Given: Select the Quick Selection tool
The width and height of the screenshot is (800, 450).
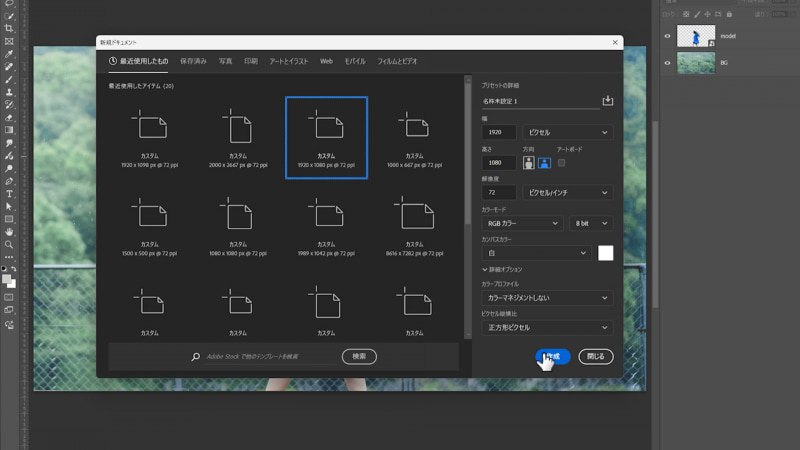Looking at the screenshot, I should (9, 16).
